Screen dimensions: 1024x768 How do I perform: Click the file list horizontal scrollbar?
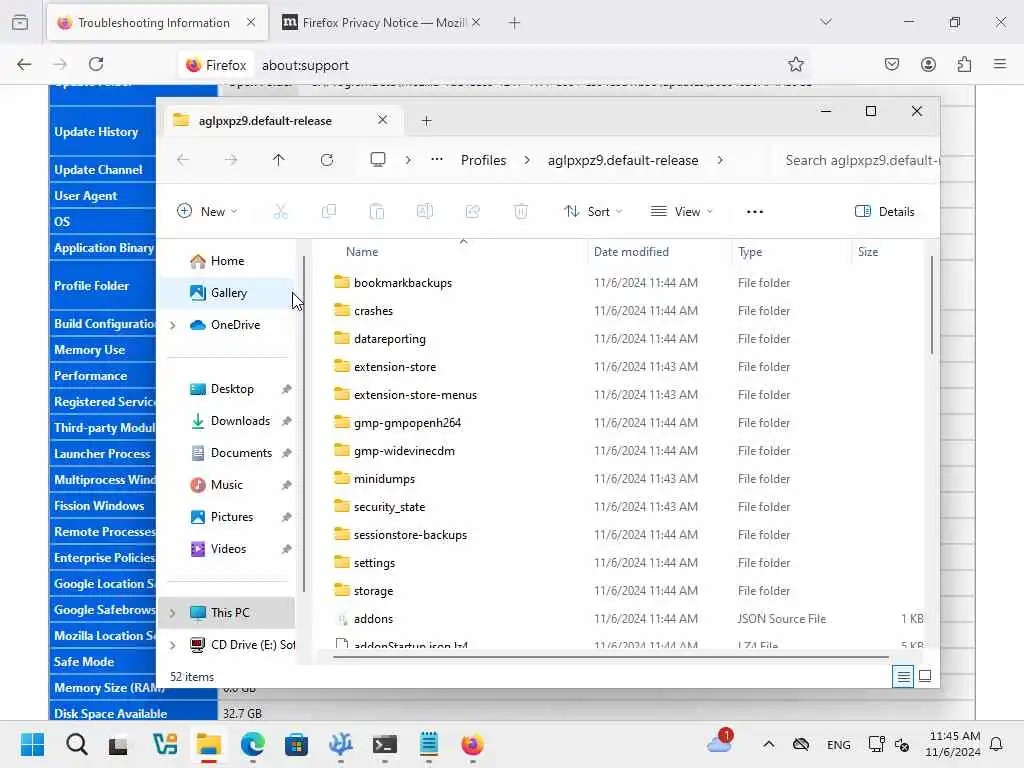click(611, 657)
